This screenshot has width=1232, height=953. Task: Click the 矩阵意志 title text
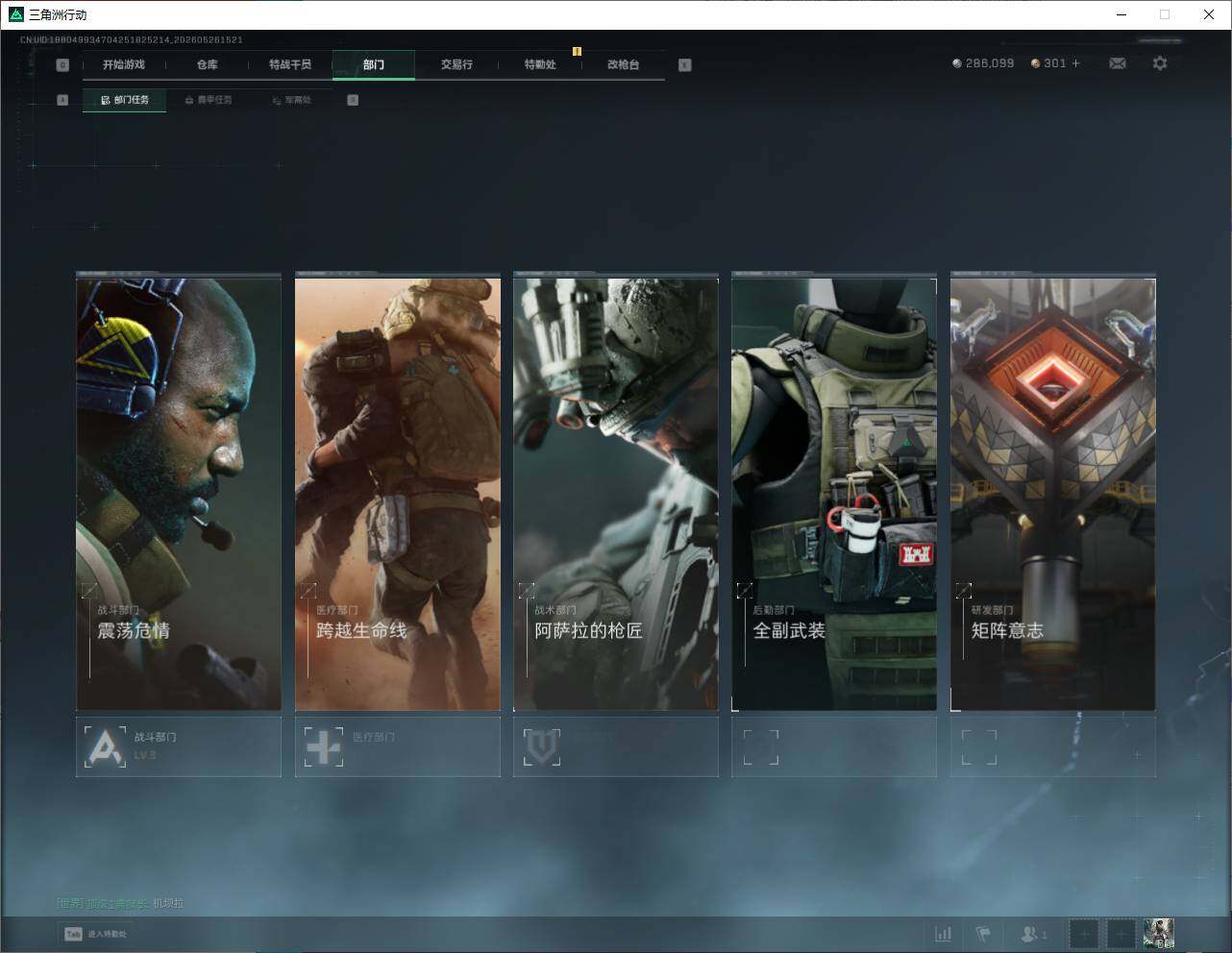pos(1007,631)
